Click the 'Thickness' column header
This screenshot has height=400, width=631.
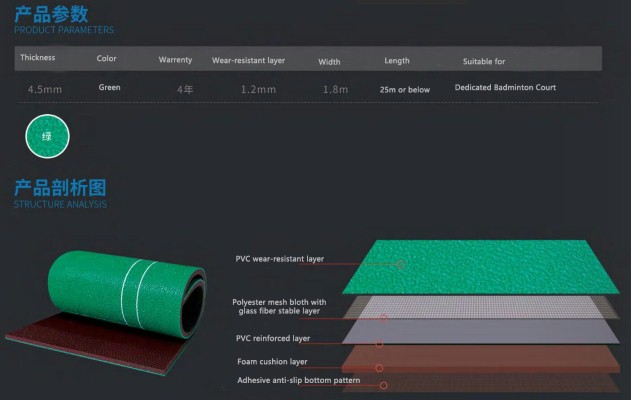tap(37, 58)
